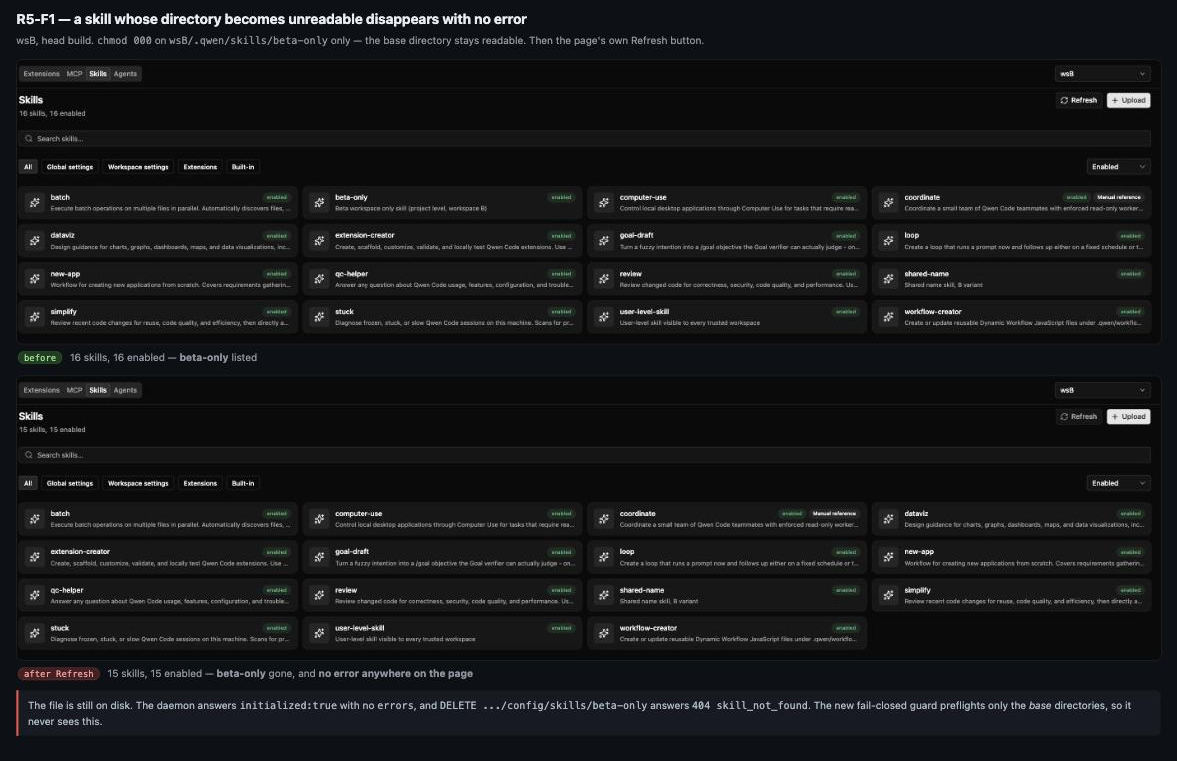Toggle Workspace settings filter in 15-skills panel
Screen dimensions: 1177x761
click(x=138, y=483)
